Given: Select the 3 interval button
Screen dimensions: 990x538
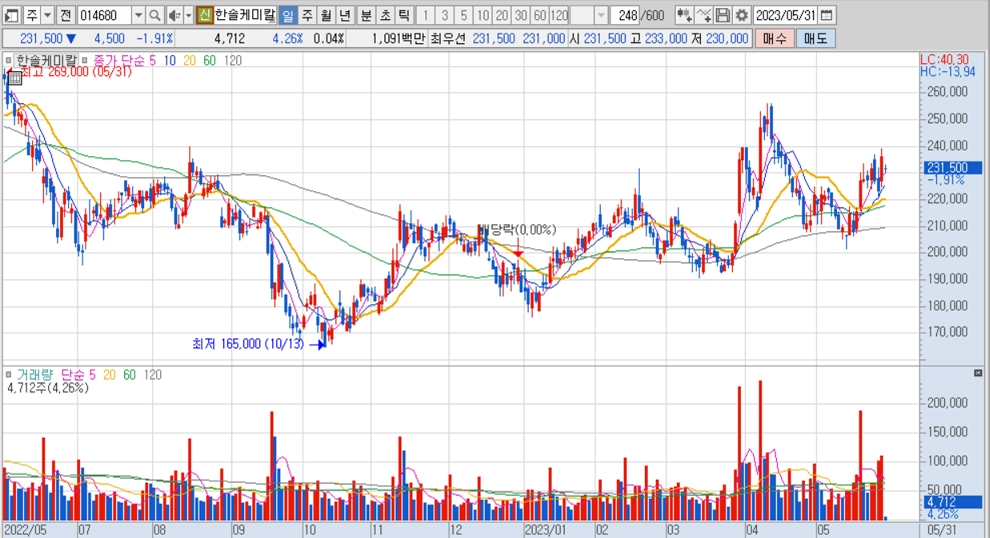Looking at the screenshot, I should pos(444,15).
